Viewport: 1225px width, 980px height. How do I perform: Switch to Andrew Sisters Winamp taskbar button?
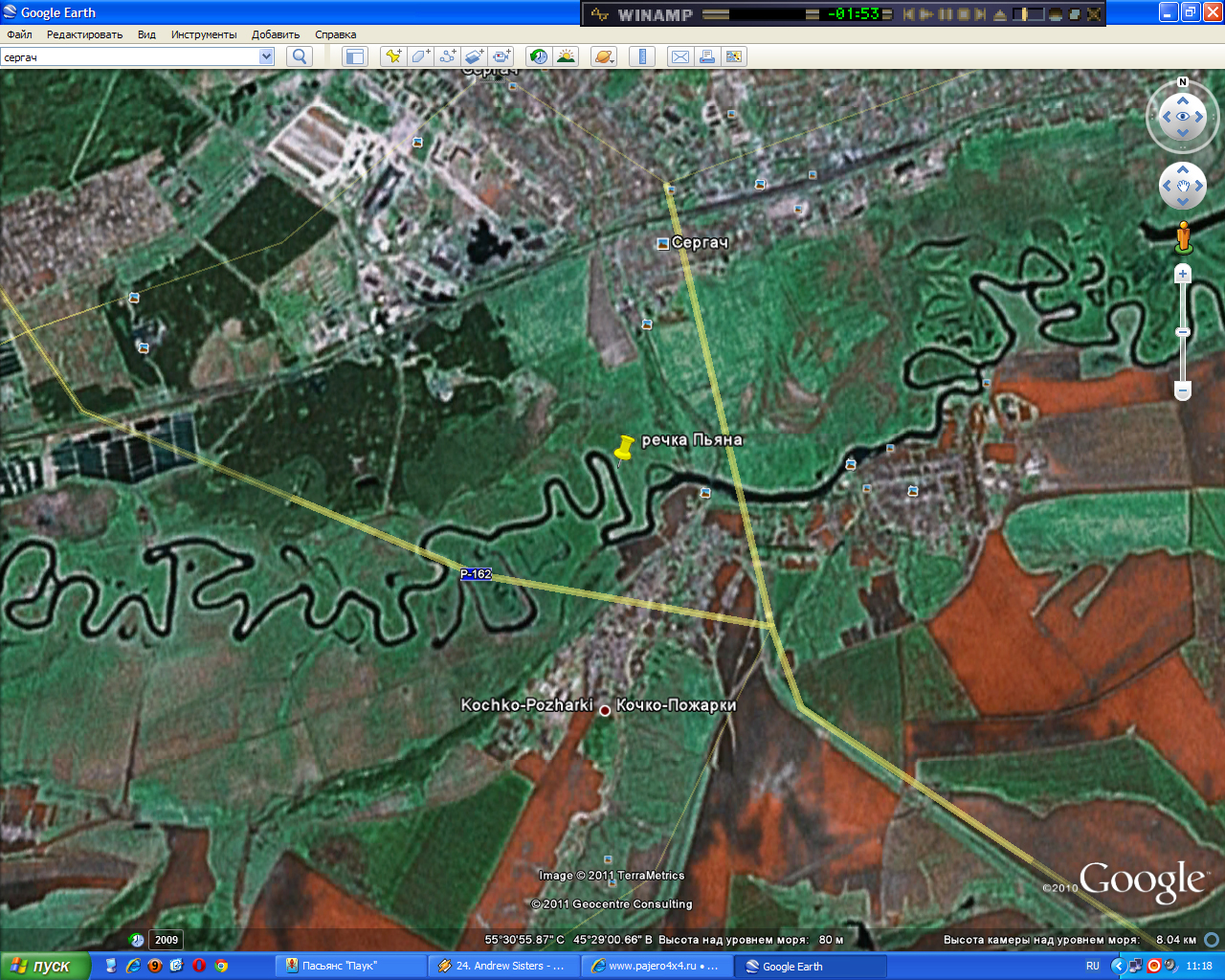click(503, 966)
